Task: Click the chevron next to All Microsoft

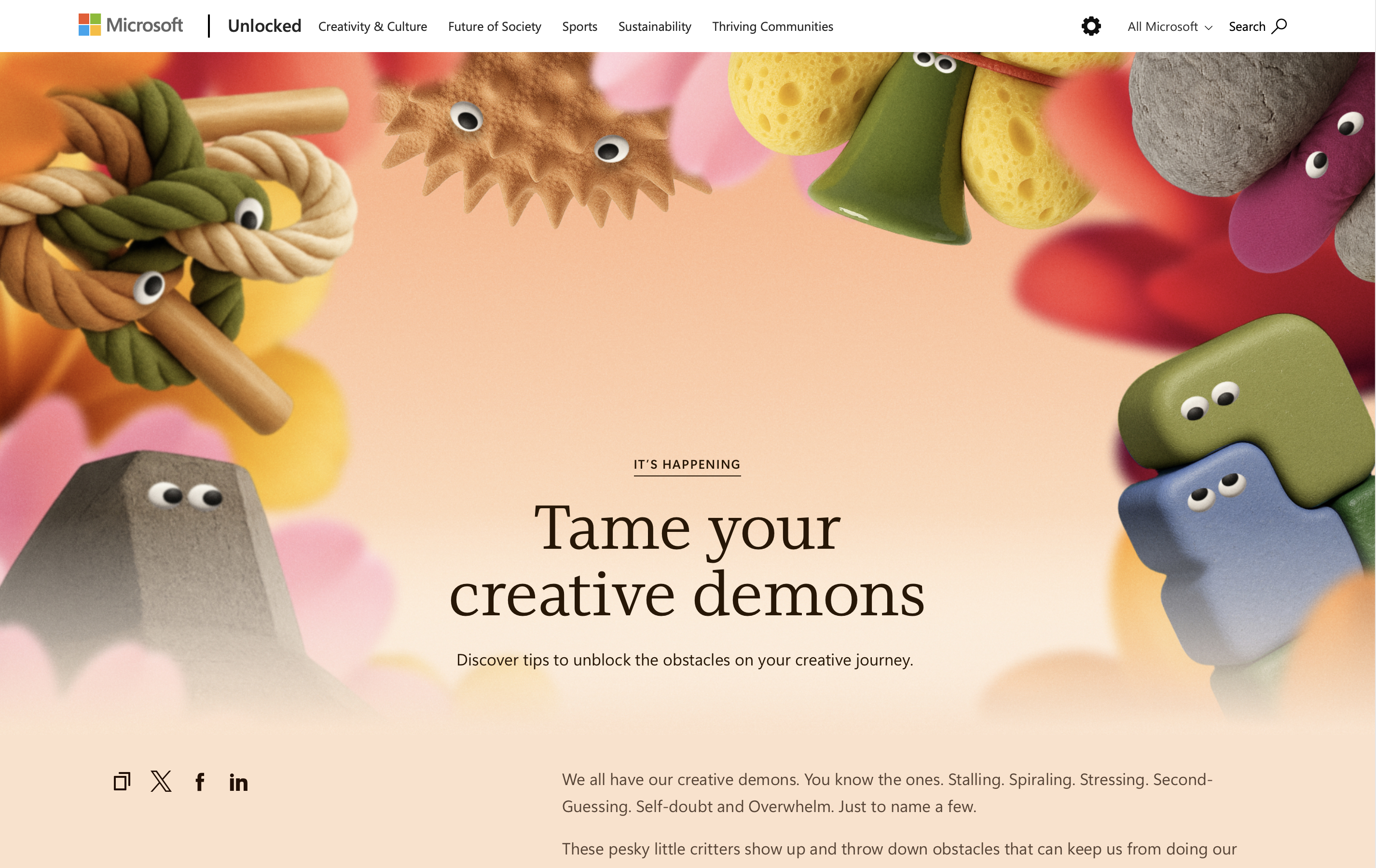Action: point(1208,27)
